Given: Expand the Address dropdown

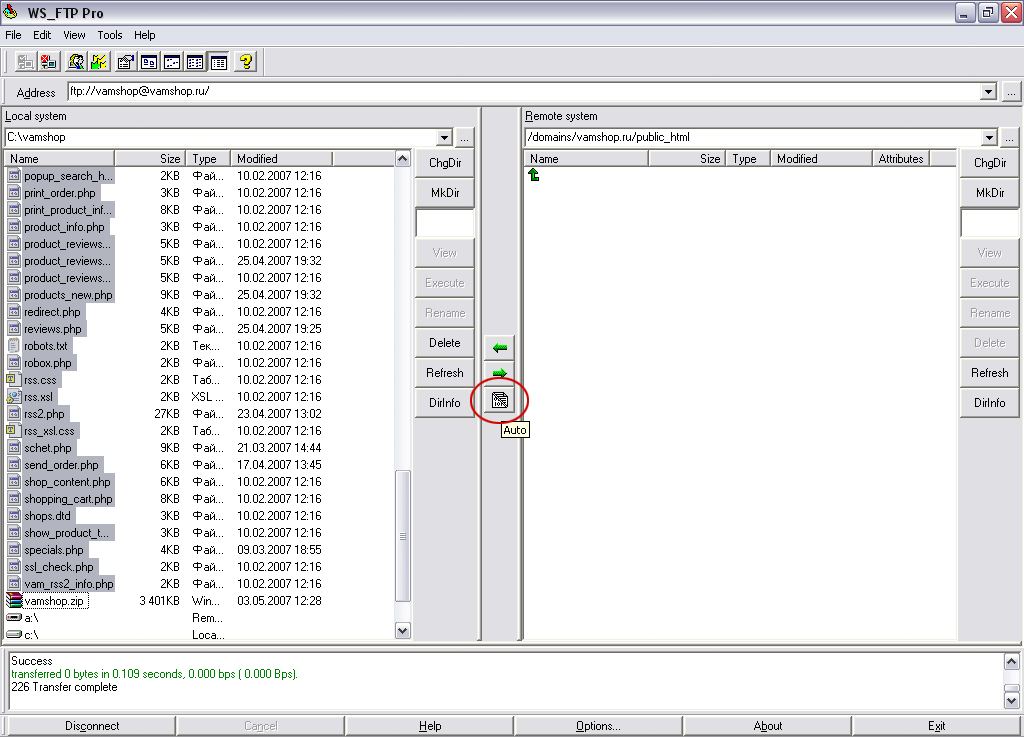Looking at the screenshot, I should pos(989,92).
